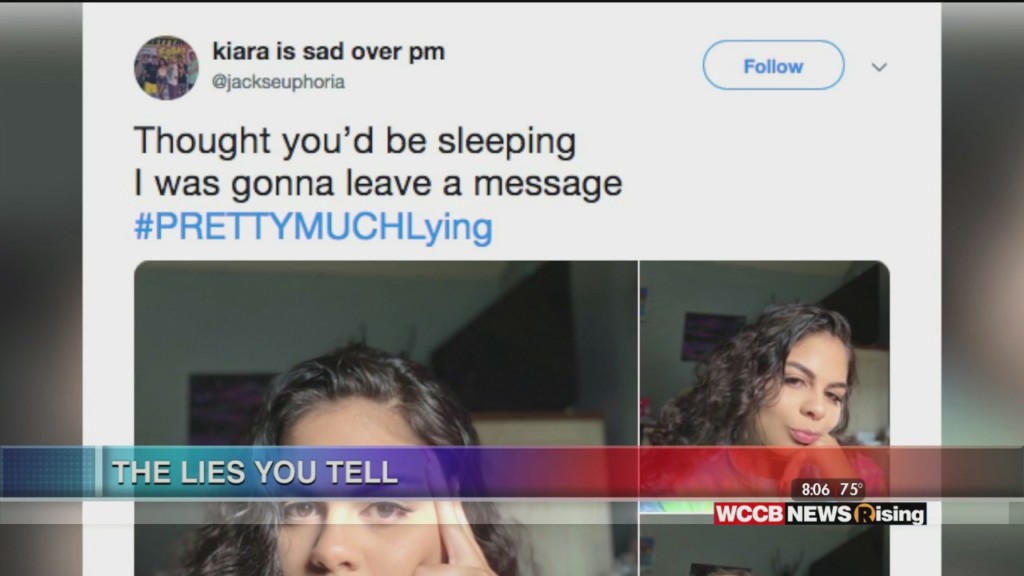The width and height of the screenshot is (1024, 576).
Task: Click the 'ising' text of the Rising logo
Action: (x=900, y=514)
